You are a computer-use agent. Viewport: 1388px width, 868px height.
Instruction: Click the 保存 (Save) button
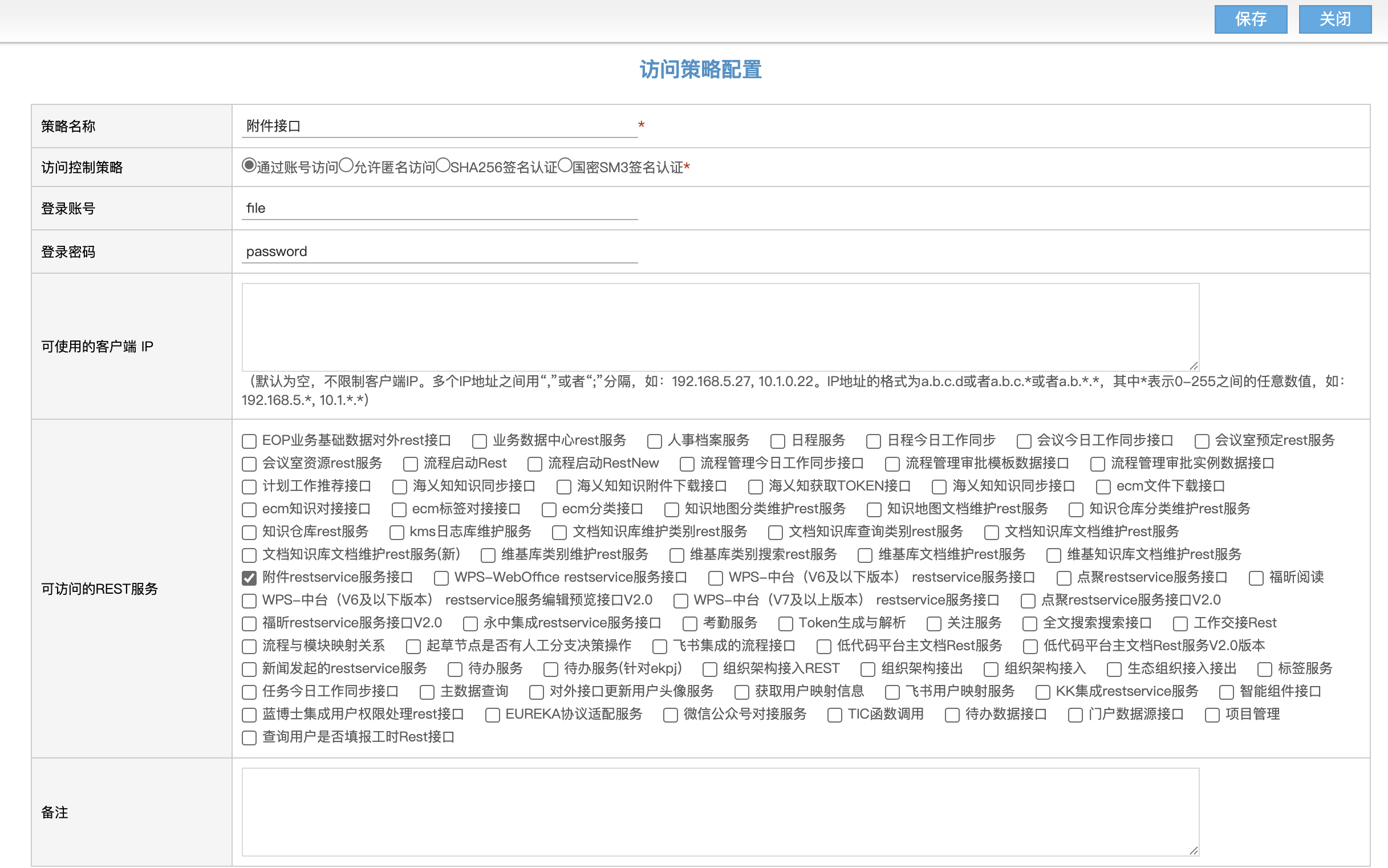pos(1250,19)
